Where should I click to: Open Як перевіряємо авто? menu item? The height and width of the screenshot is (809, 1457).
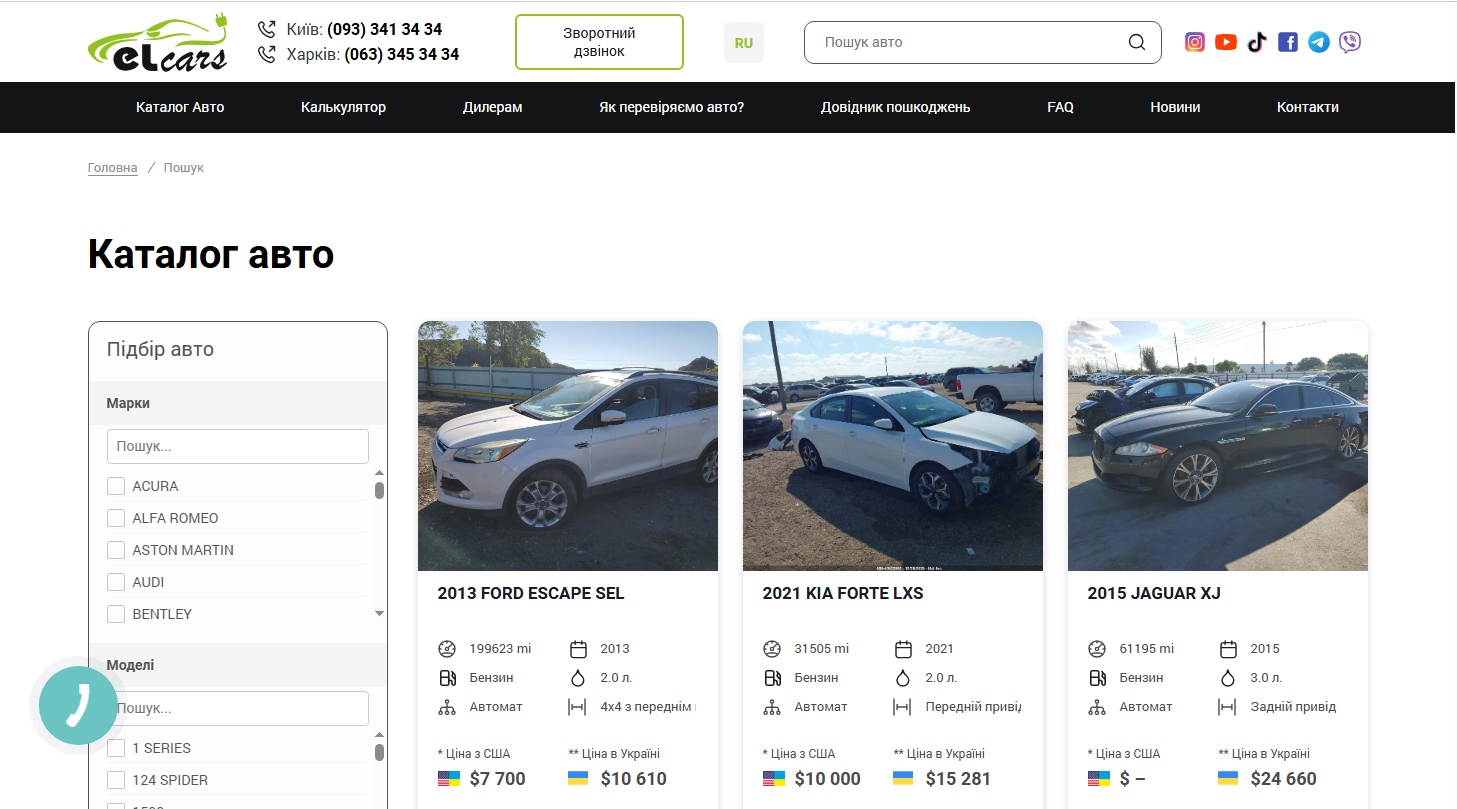671,107
